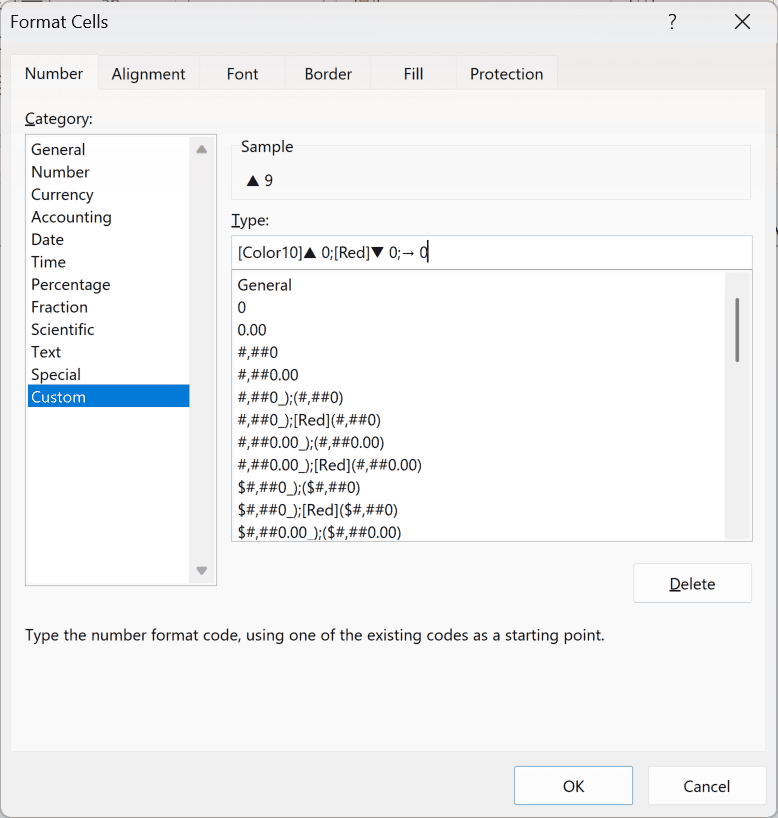Viewport: 778px width, 818px height.
Task: Select Number category
Action: point(109,172)
